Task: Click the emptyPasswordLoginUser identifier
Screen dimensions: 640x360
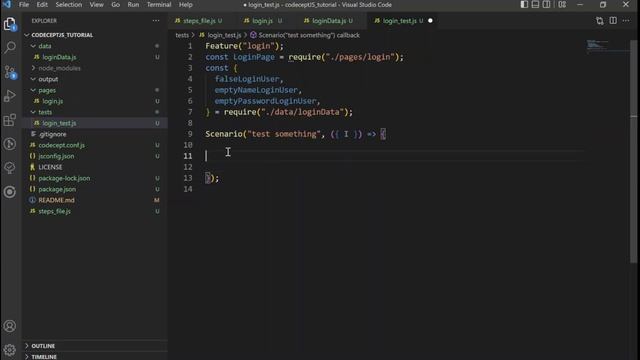Action: coord(265,101)
